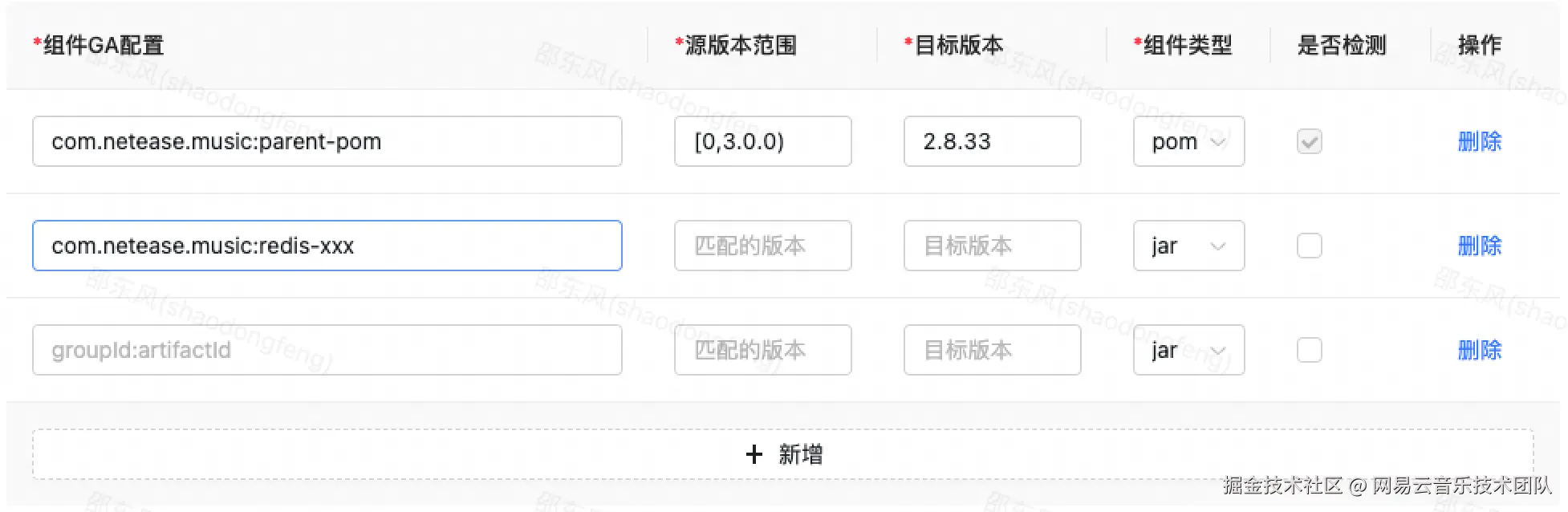Click 删除 link for parent-pom row
Image resolution: width=1568 pixels, height=512 pixels.
click(x=1480, y=141)
